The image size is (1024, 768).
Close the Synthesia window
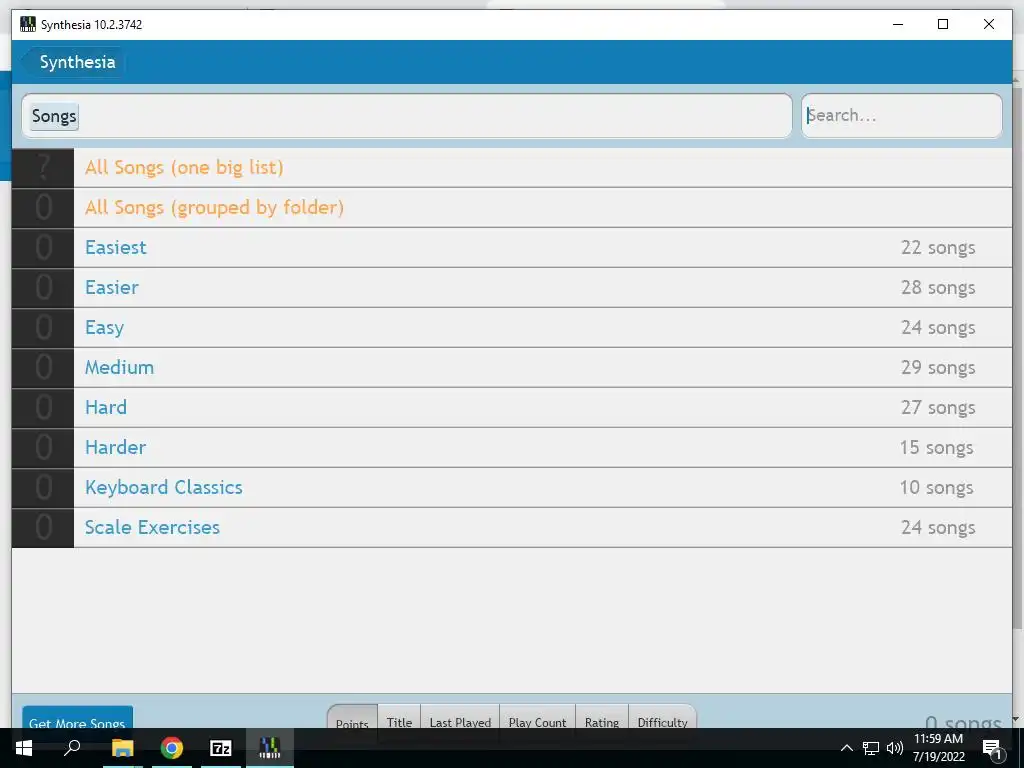989,24
